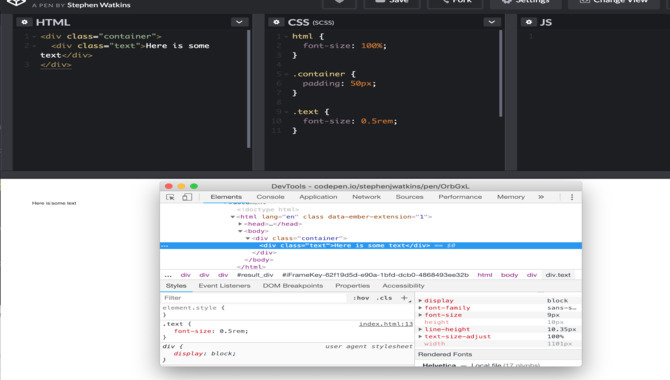Expand HTML panel dropdown chevron
The width and height of the screenshot is (670, 380).
tap(239, 22)
